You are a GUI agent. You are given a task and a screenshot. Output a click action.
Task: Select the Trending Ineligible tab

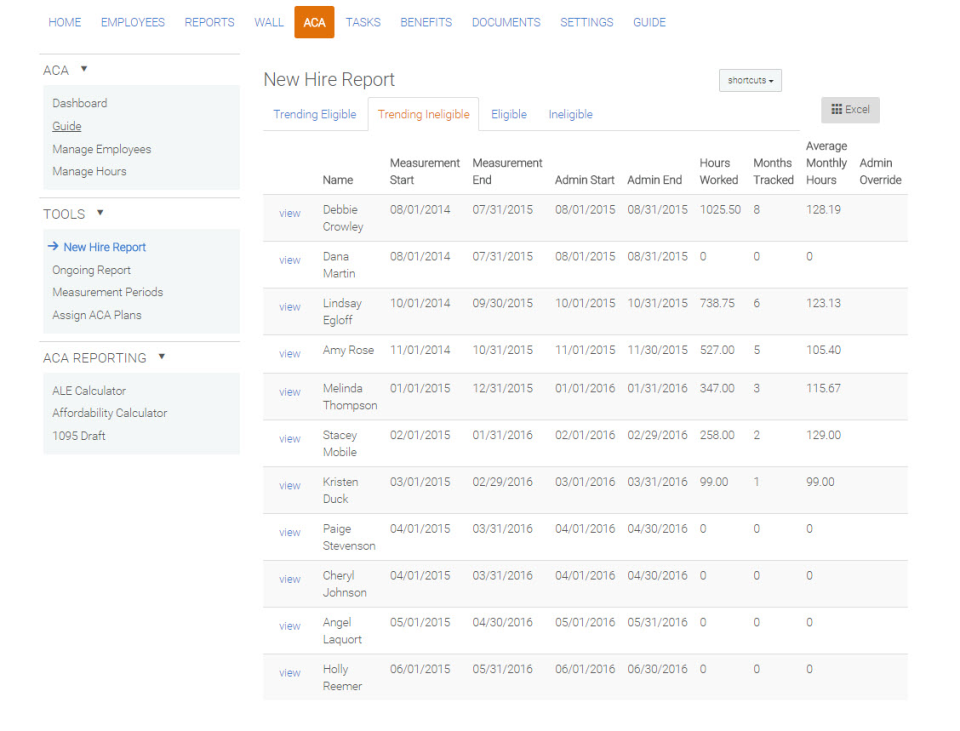click(424, 114)
